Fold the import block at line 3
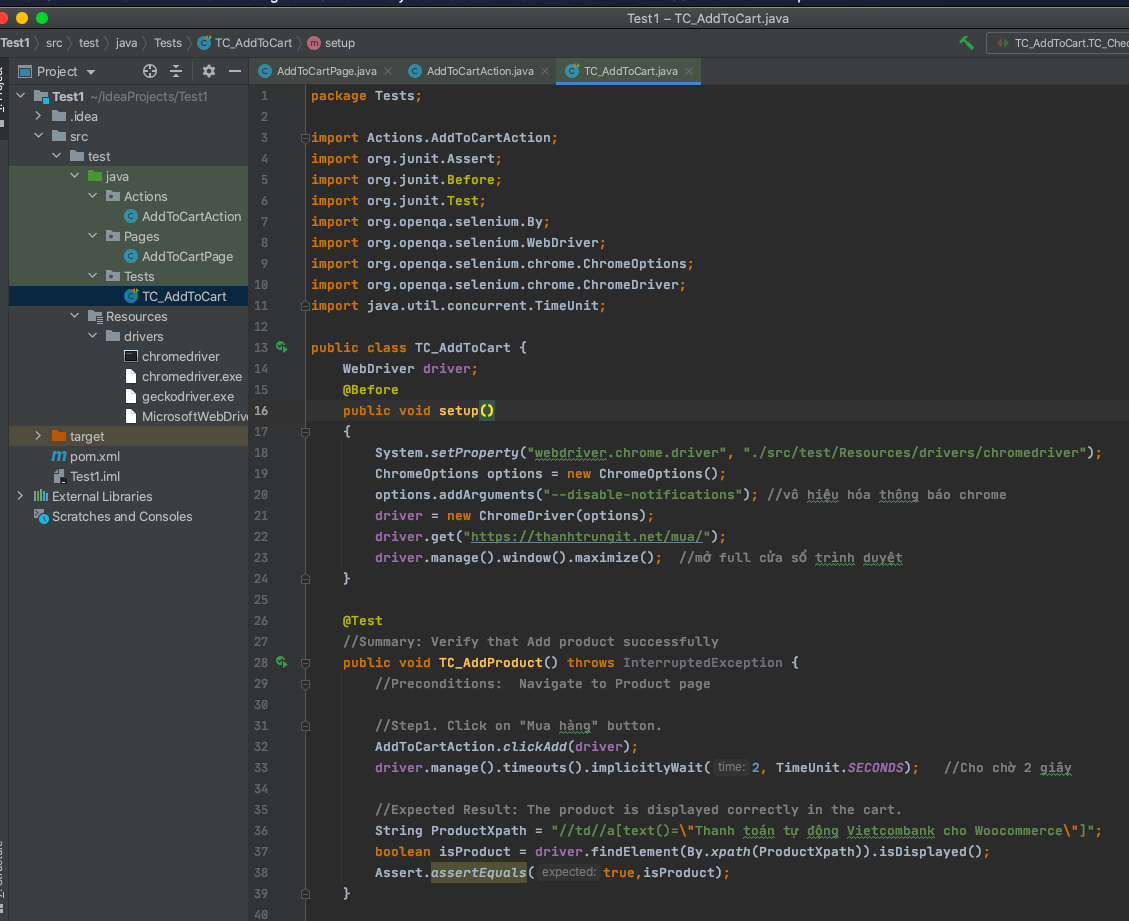 (x=305, y=138)
